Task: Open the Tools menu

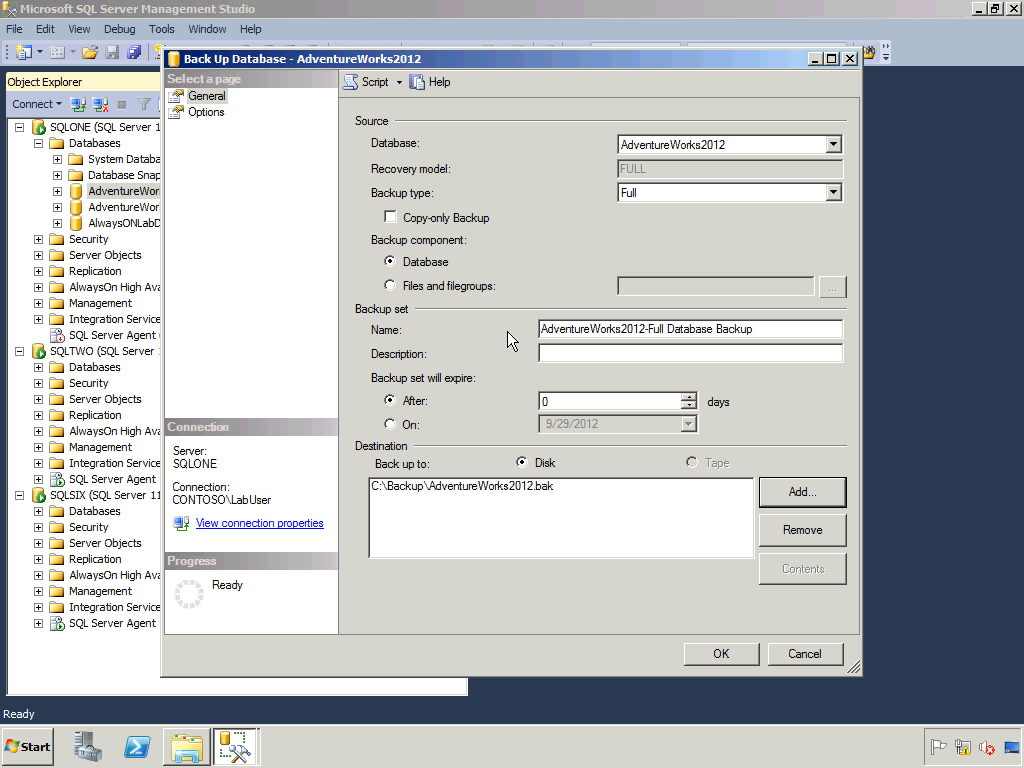Action: pos(162,28)
